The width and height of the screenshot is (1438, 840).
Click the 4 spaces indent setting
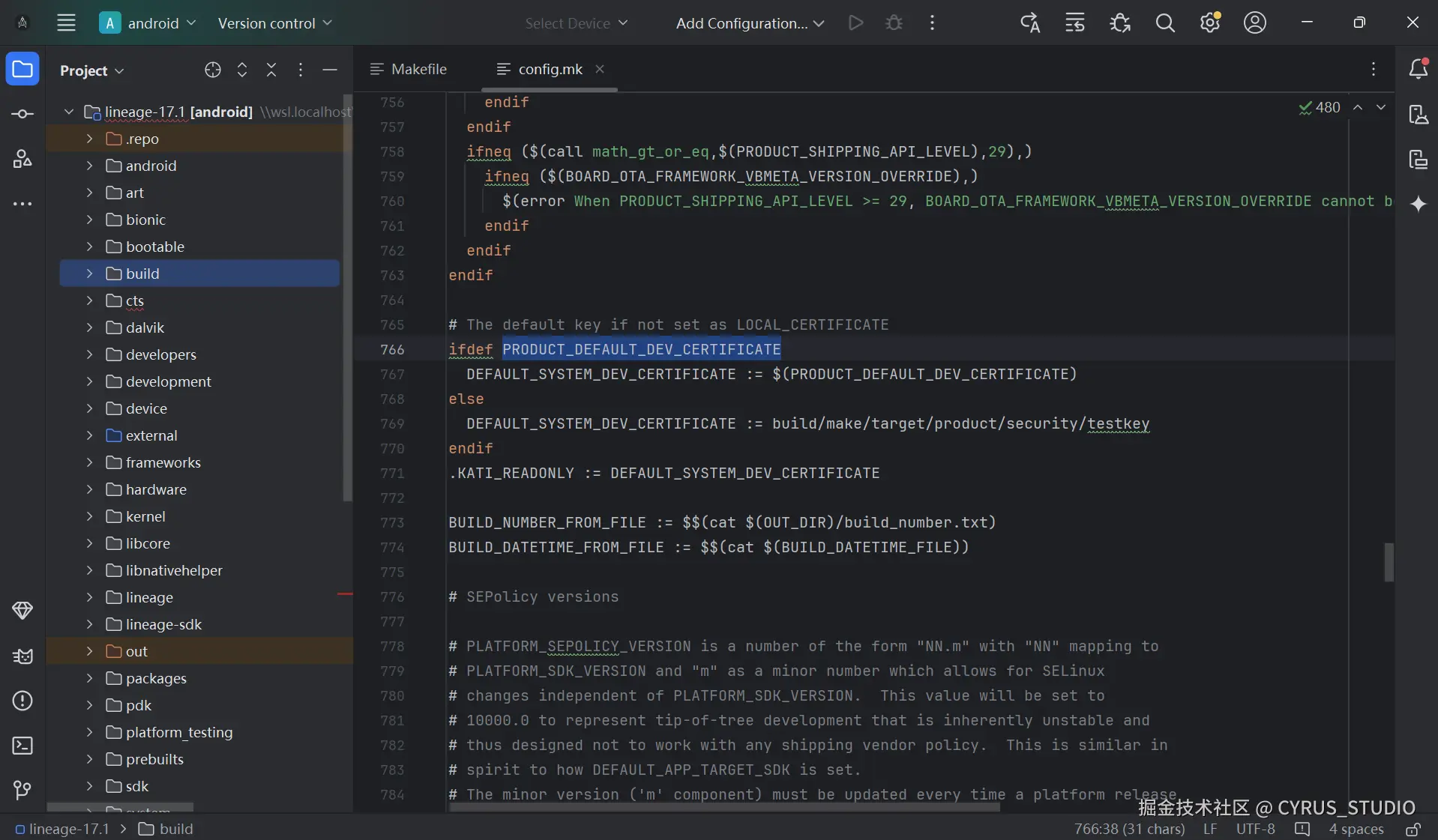pyautogui.click(x=1356, y=829)
